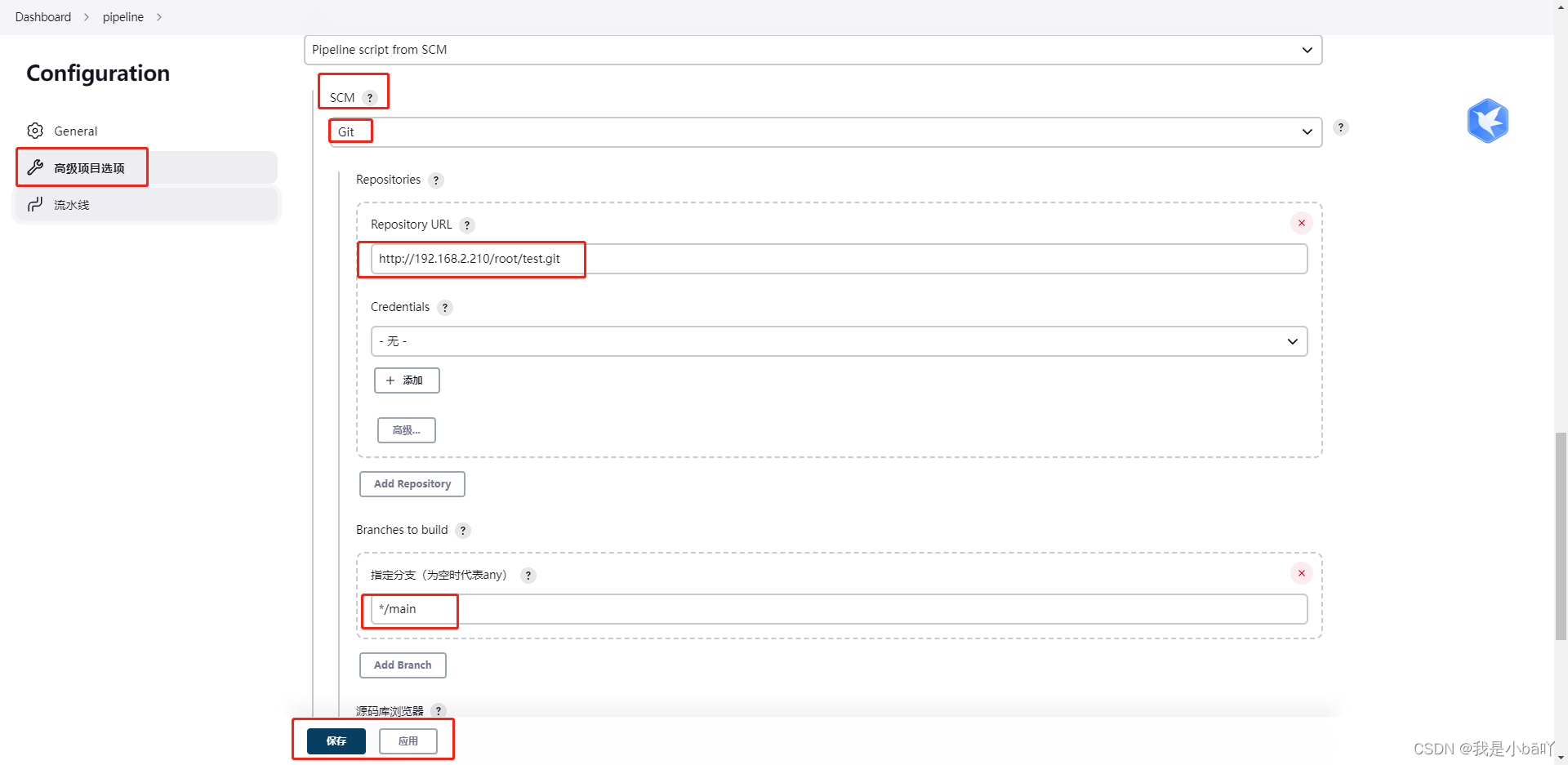Viewport: 1568px width, 765px height.
Task: Click pipeline icon beside 流水线
Action: (x=35, y=204)
